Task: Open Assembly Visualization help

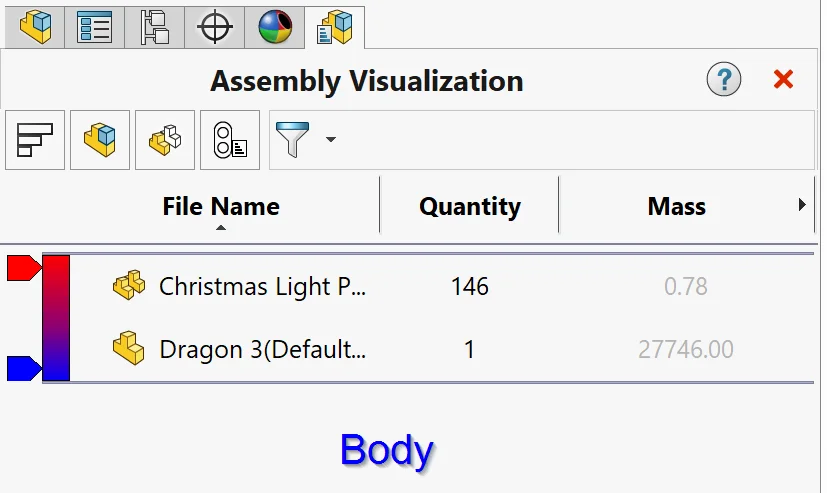Action: pos(723,80)
